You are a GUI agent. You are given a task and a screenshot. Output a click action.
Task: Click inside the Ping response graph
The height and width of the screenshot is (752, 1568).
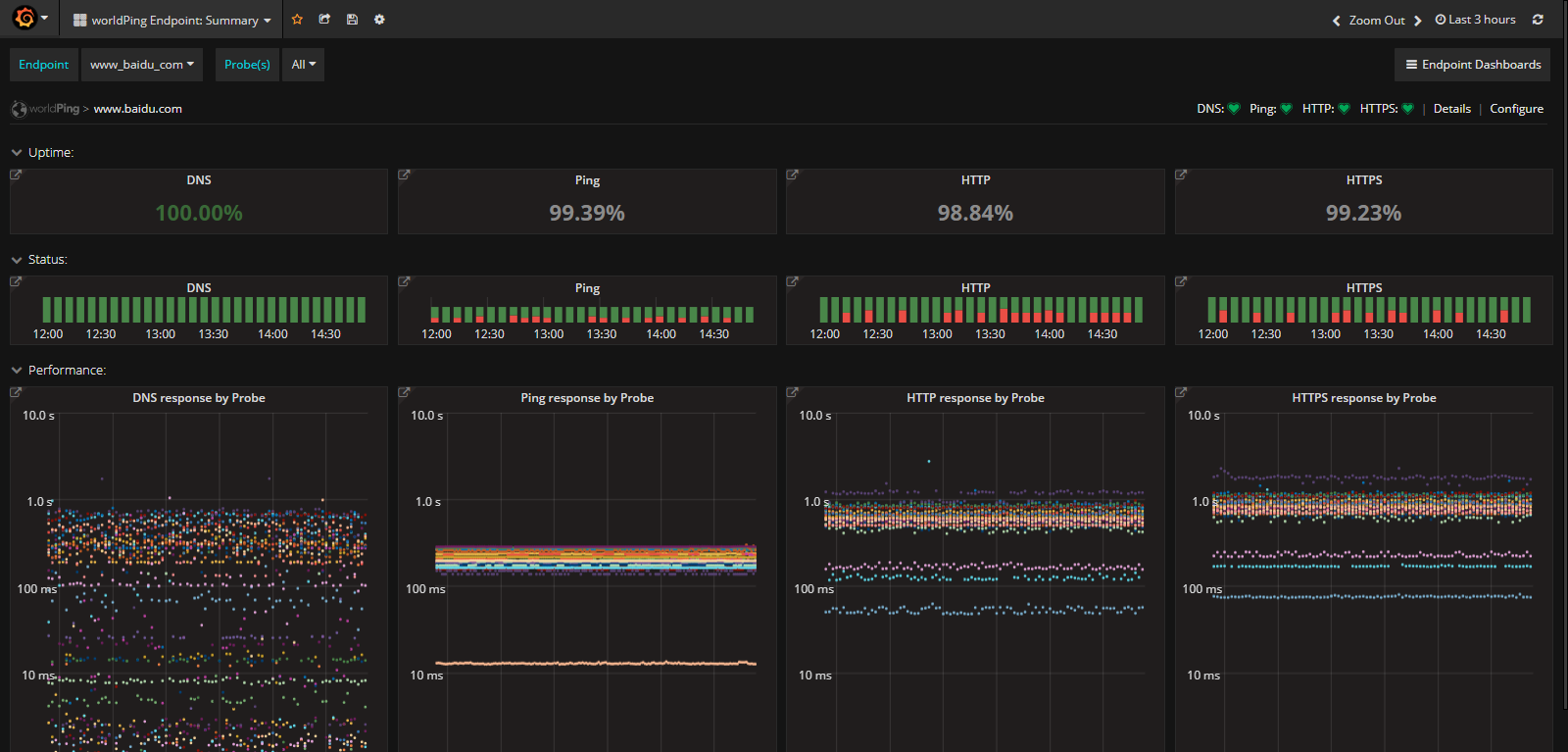[x=596, y=583]
